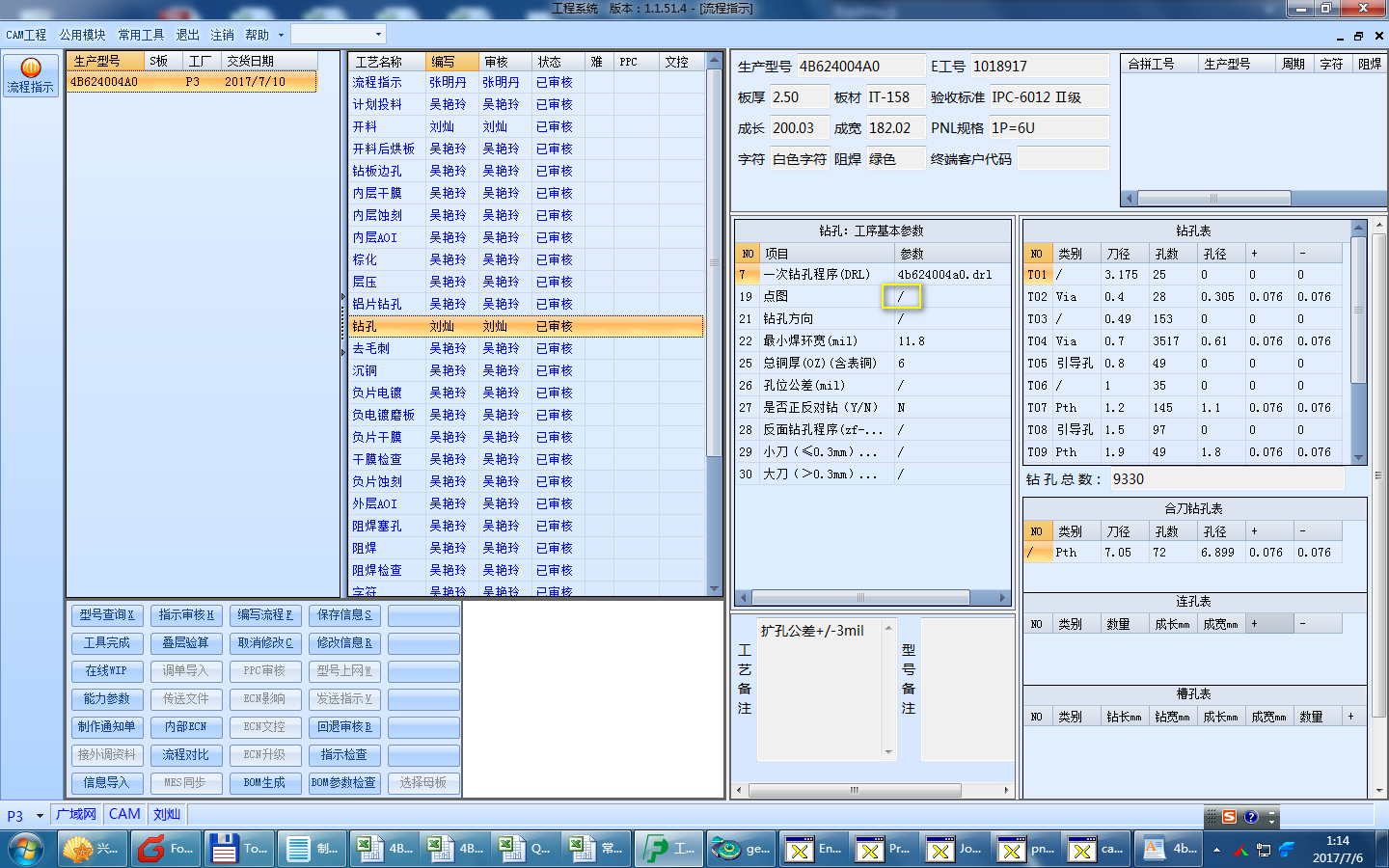Open the 帮助 menu
The image size is (1389, 868).
(x=257, y=35)
